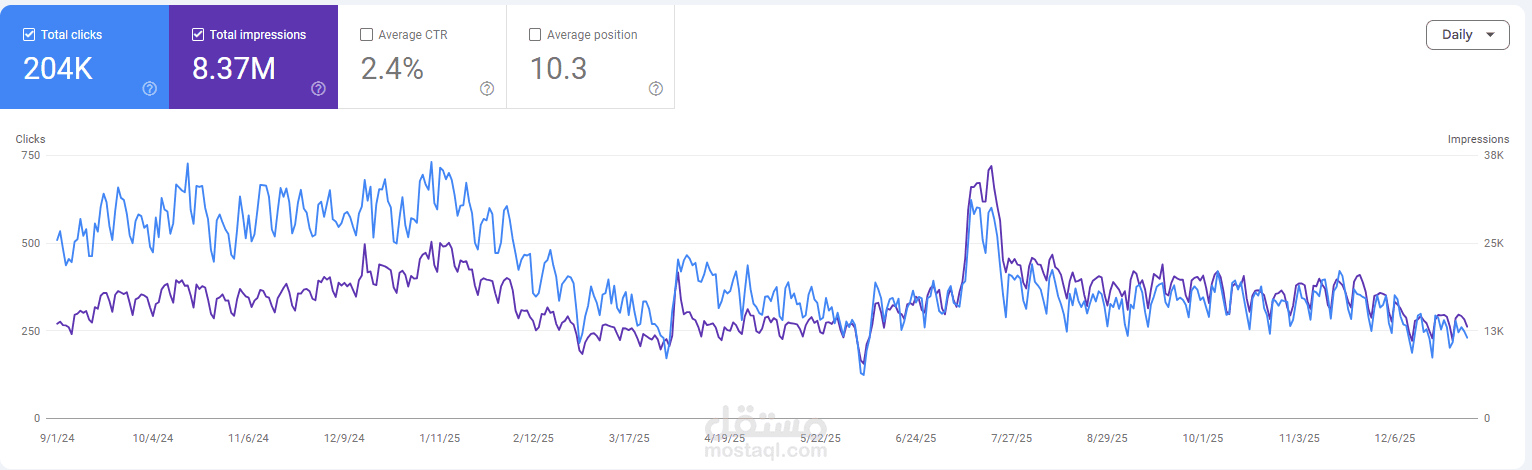Uncheck the Total clicks checkbox

29,35
